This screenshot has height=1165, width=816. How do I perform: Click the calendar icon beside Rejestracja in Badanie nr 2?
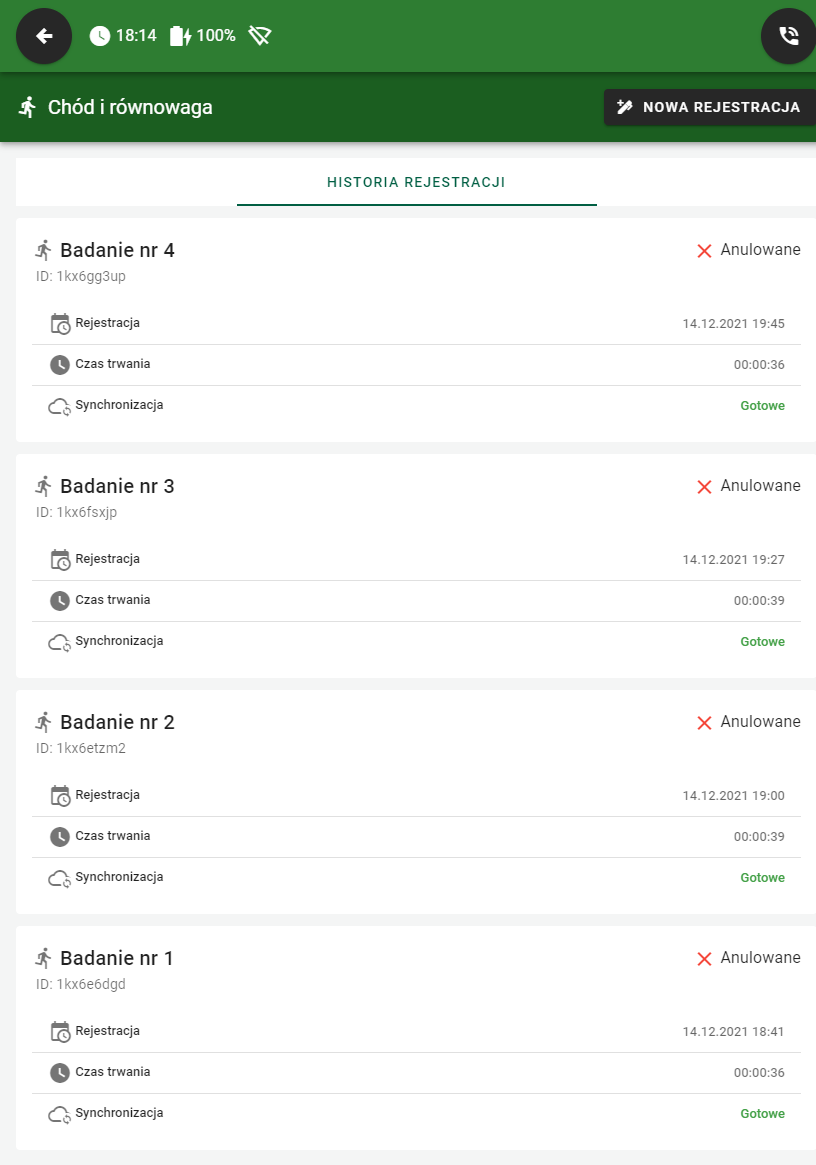pyautogui.click(x=60, y=795)
